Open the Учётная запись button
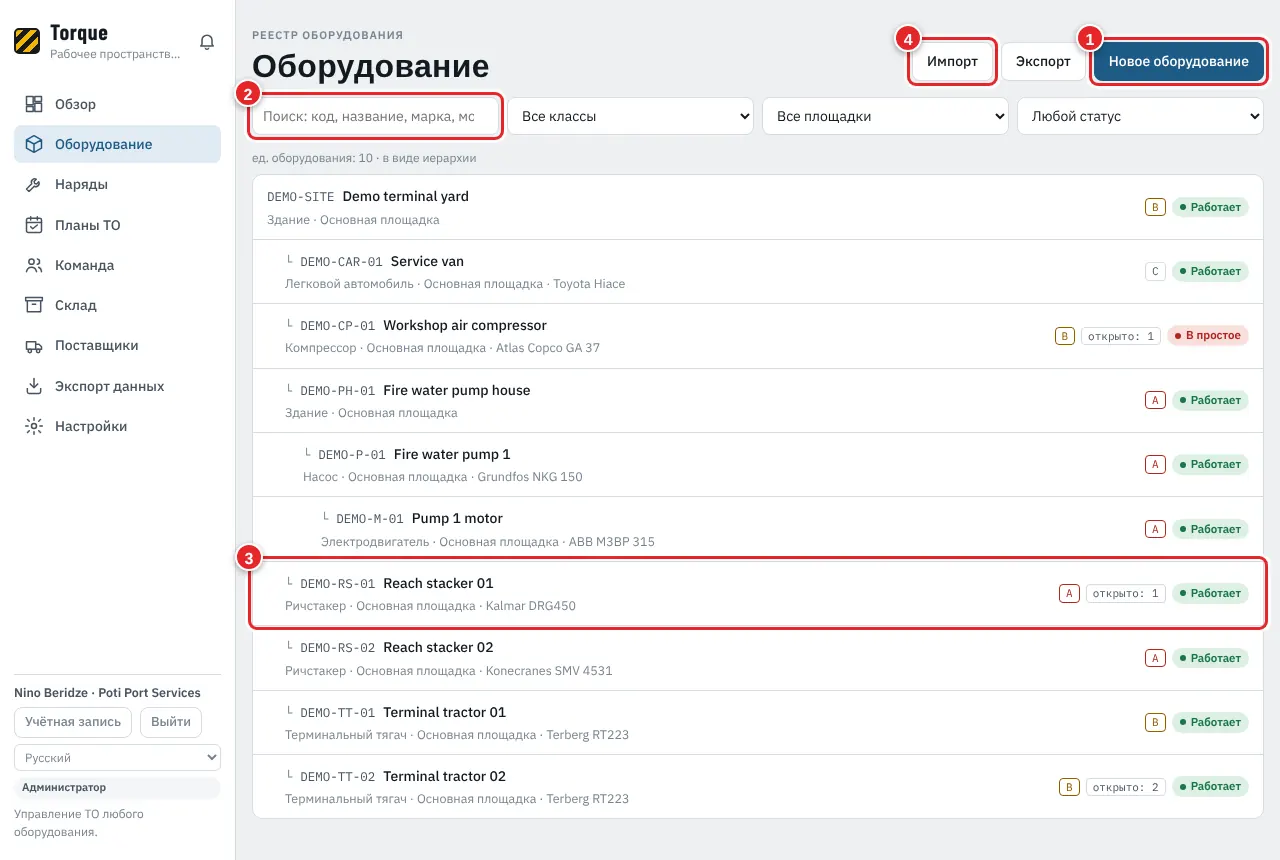This screenshot has height=860, width=1280. (73, 722)
